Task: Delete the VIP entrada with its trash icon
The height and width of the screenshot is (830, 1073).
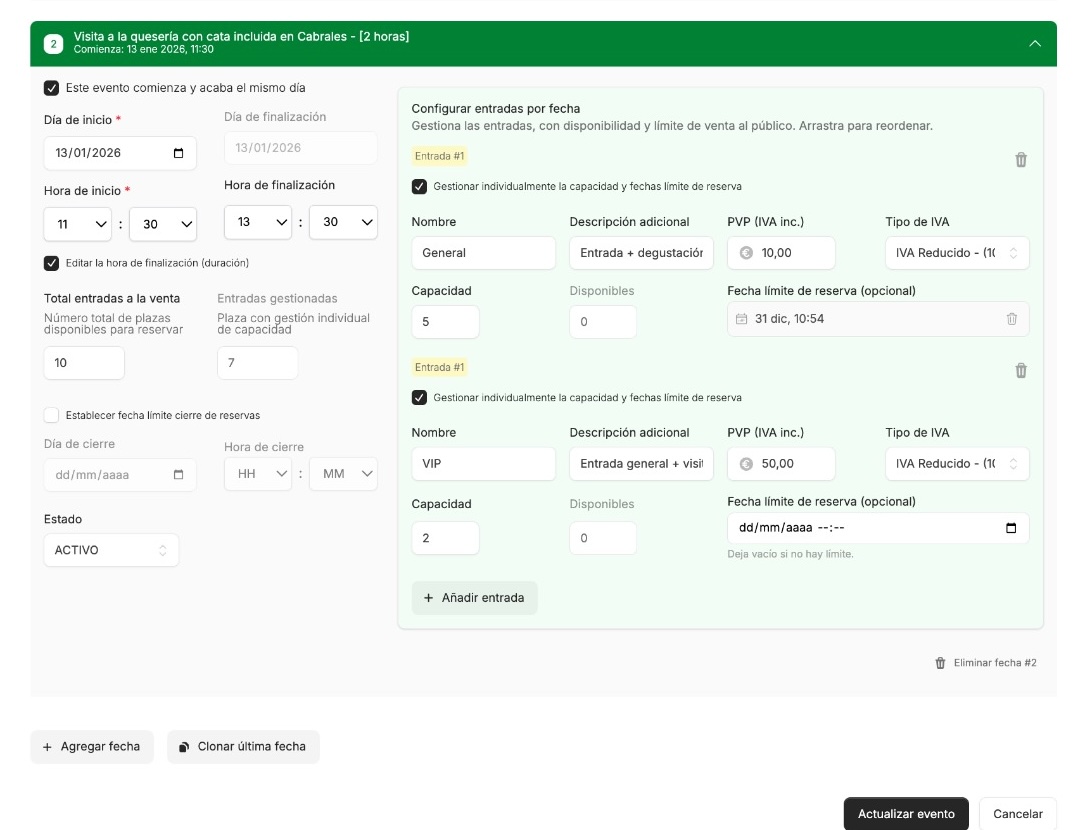Action: coord(1021,370)
